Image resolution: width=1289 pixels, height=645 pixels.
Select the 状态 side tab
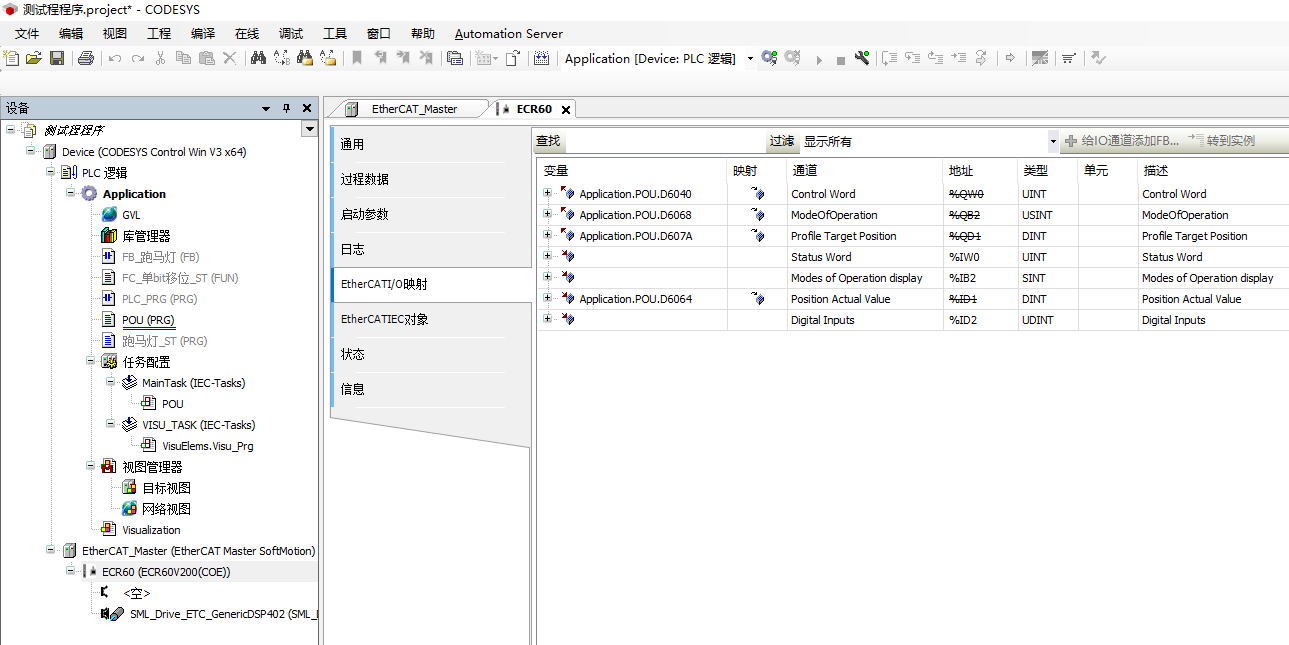pos(431,354)
